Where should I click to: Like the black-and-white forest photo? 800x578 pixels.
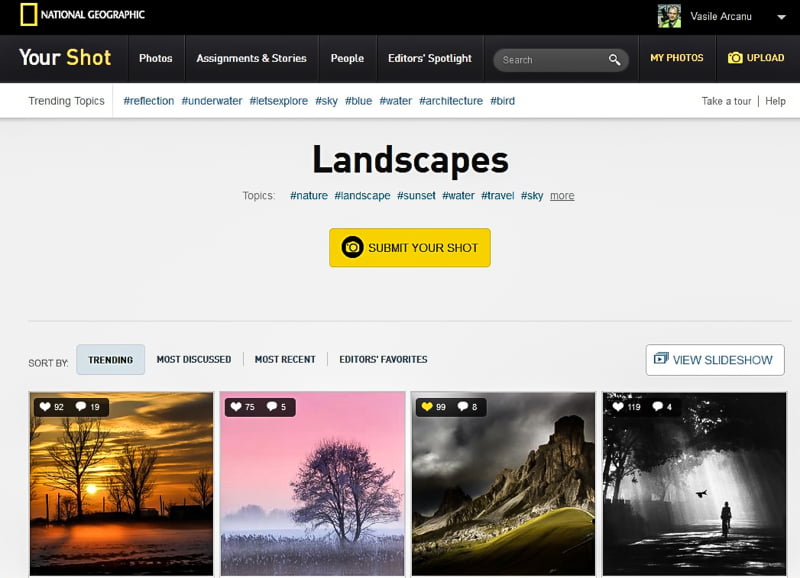618,407
